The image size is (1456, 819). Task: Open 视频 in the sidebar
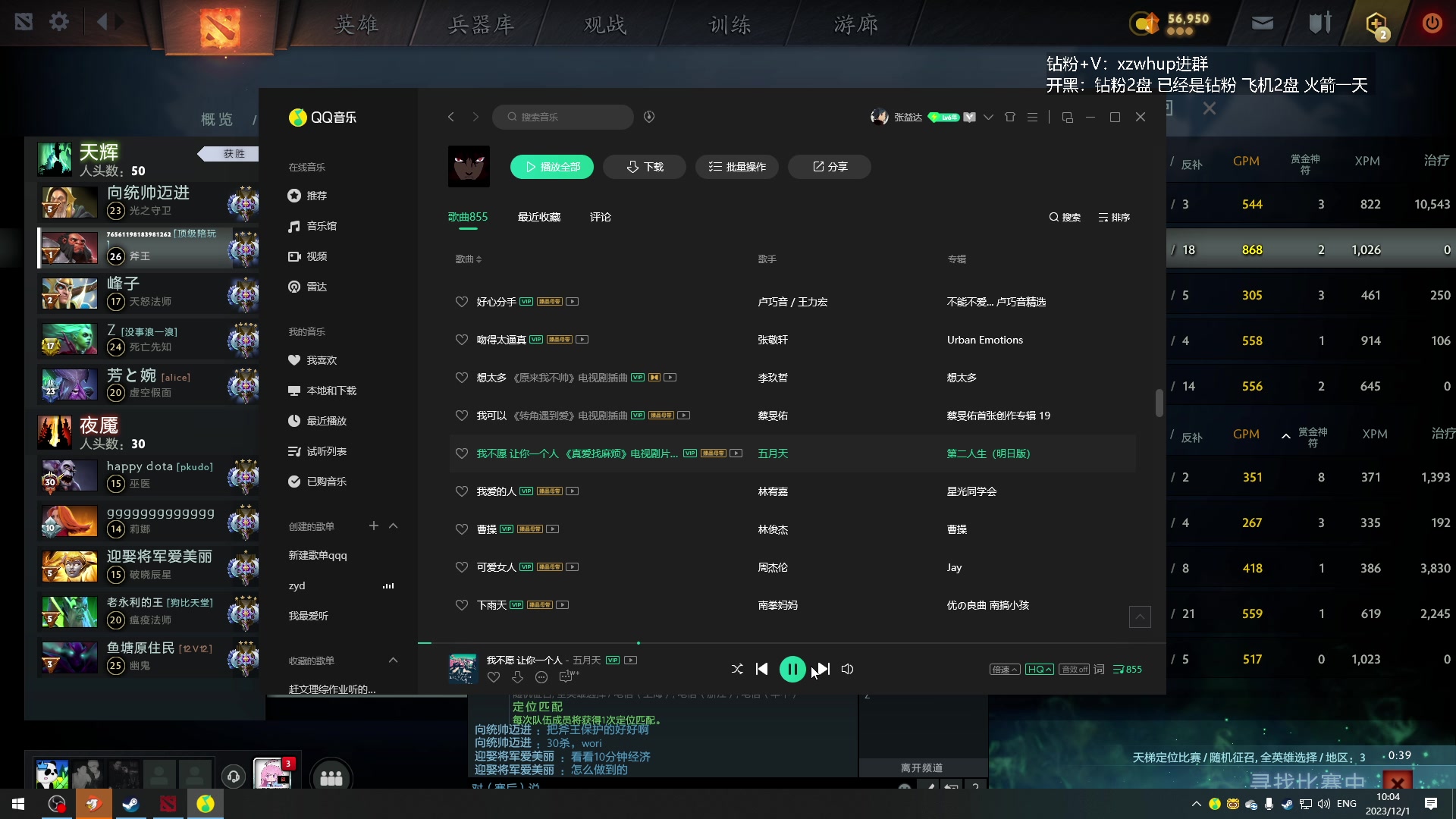[308, 256]
